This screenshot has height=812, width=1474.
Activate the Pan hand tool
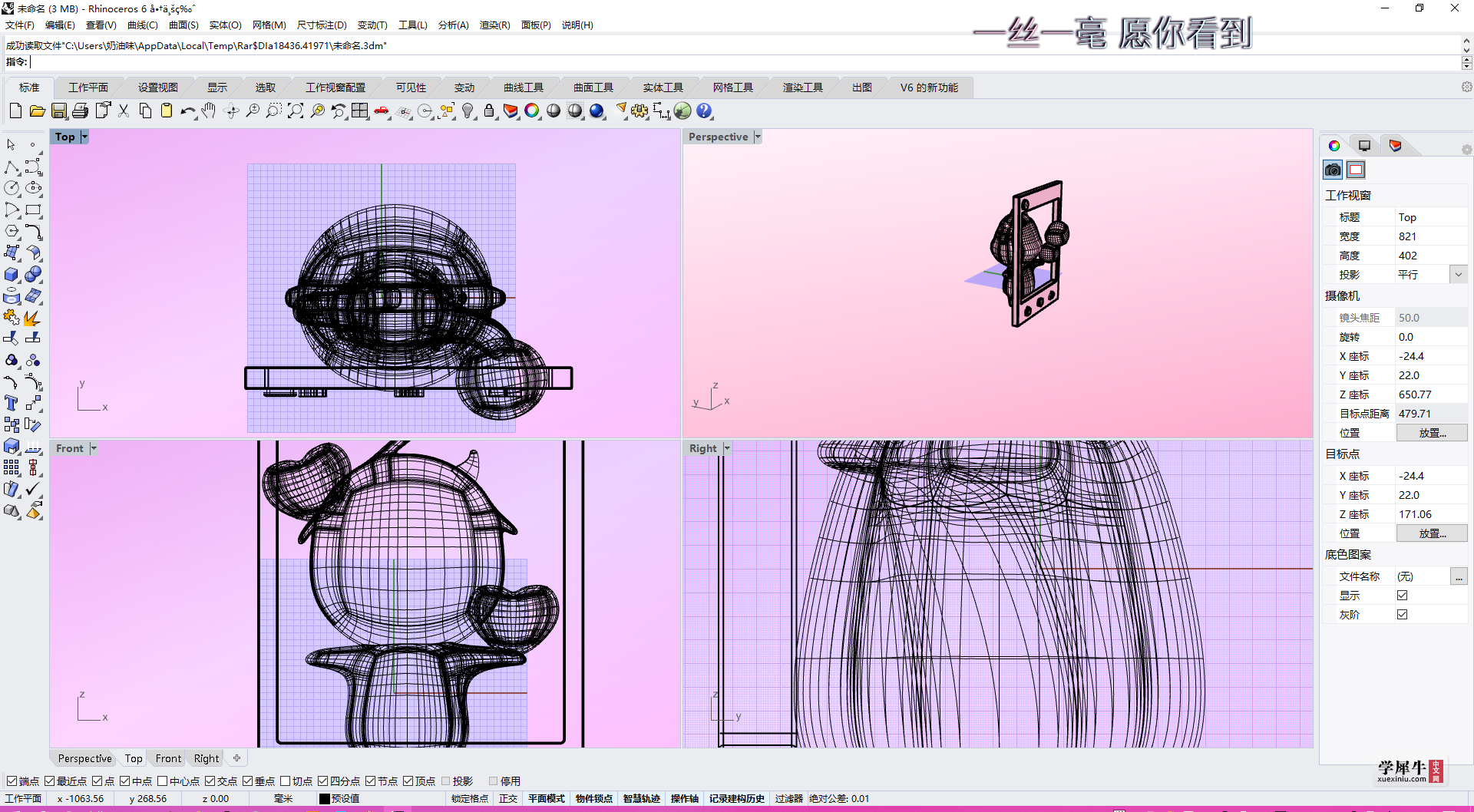click(209, 111)
